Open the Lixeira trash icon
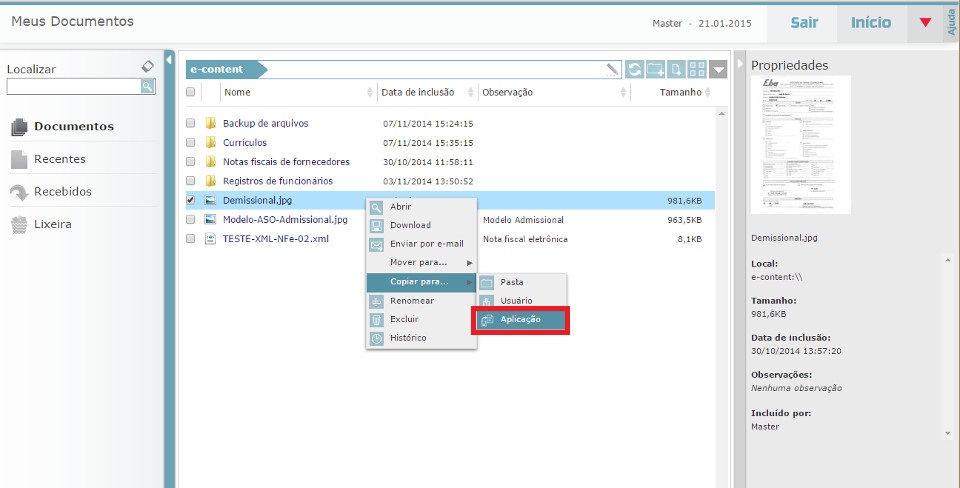This screenshot has height=488, width=960. (18, 225)
